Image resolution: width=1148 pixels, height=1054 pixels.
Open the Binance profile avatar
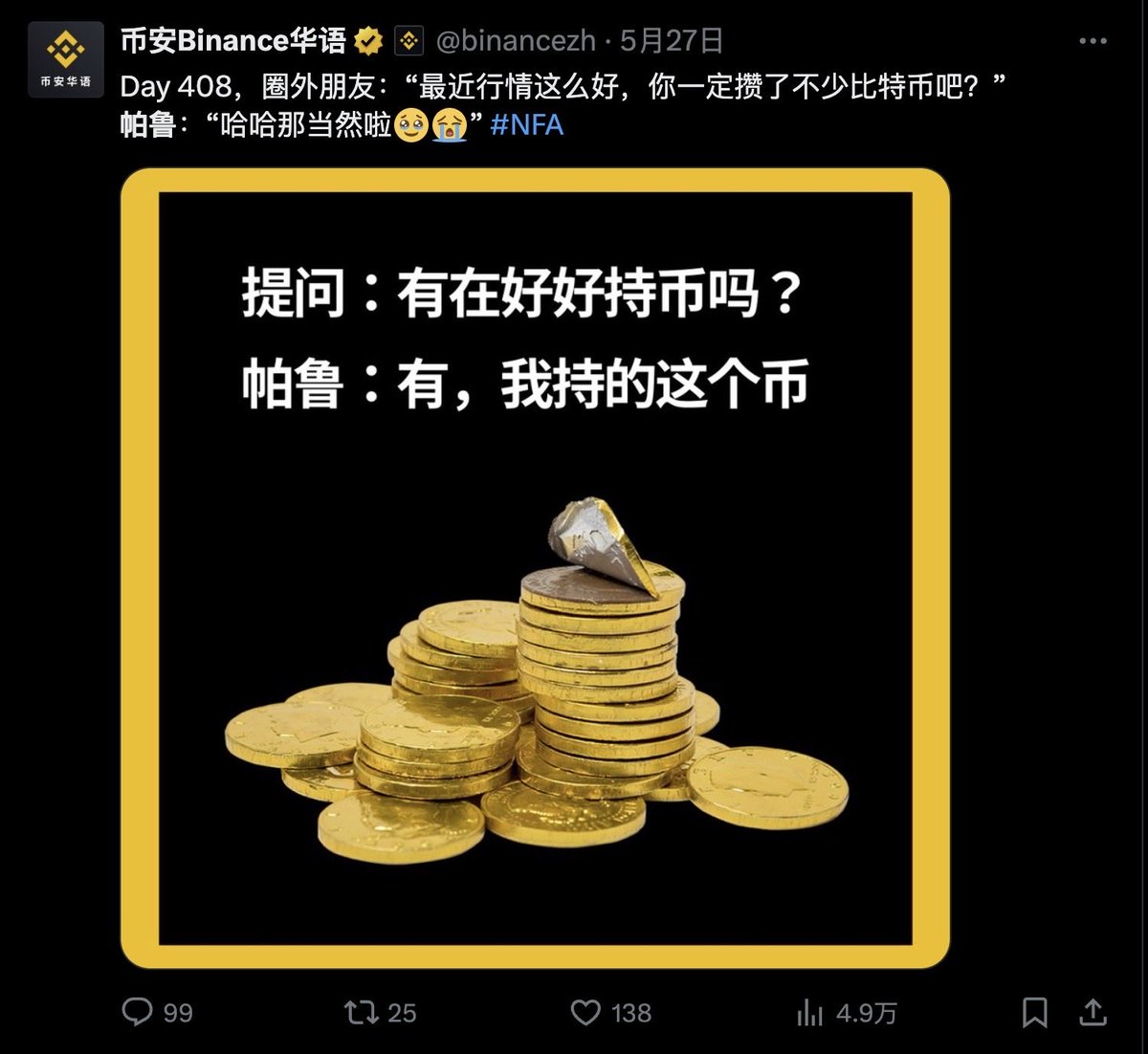click(x=66, y=59)
